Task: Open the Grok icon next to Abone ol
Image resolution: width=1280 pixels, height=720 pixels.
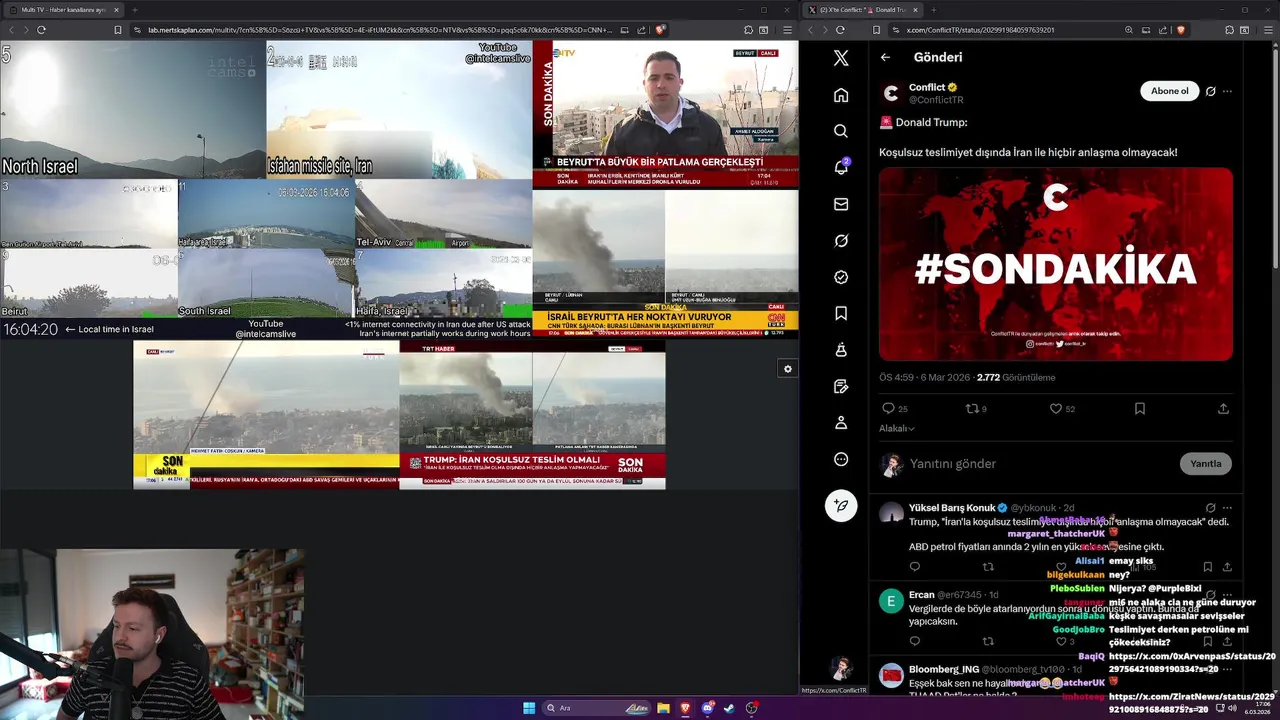Action: click(x=1210, y=91)
